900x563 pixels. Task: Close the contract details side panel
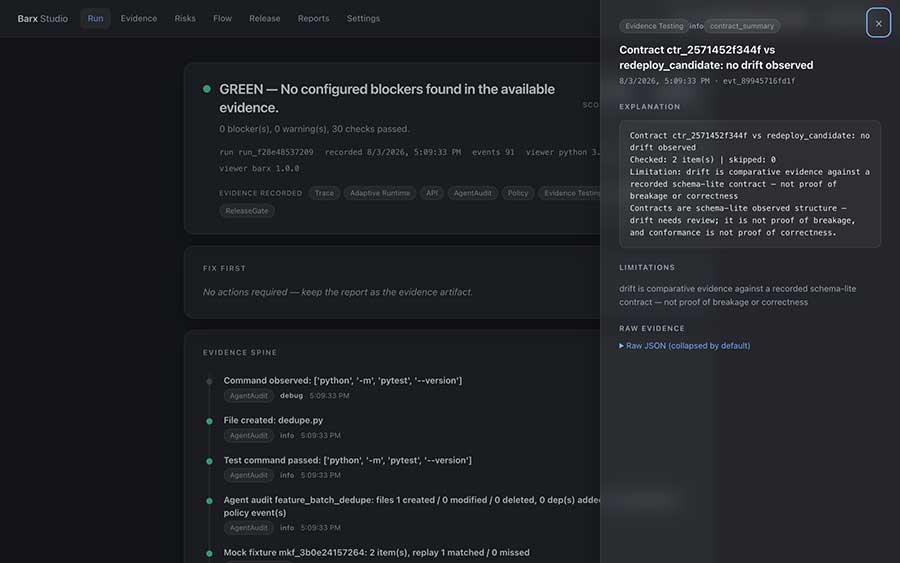pos(878,23)
